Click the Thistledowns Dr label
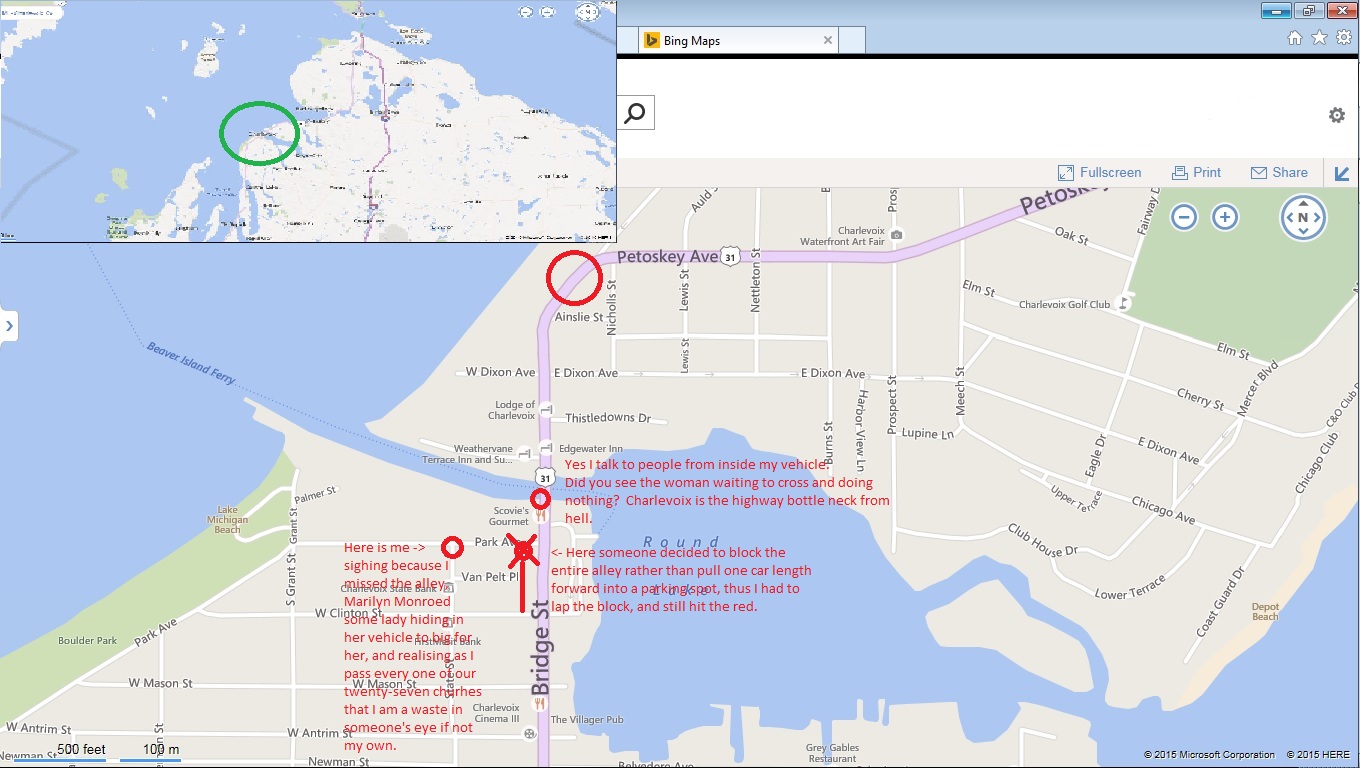 coord(608,418)
